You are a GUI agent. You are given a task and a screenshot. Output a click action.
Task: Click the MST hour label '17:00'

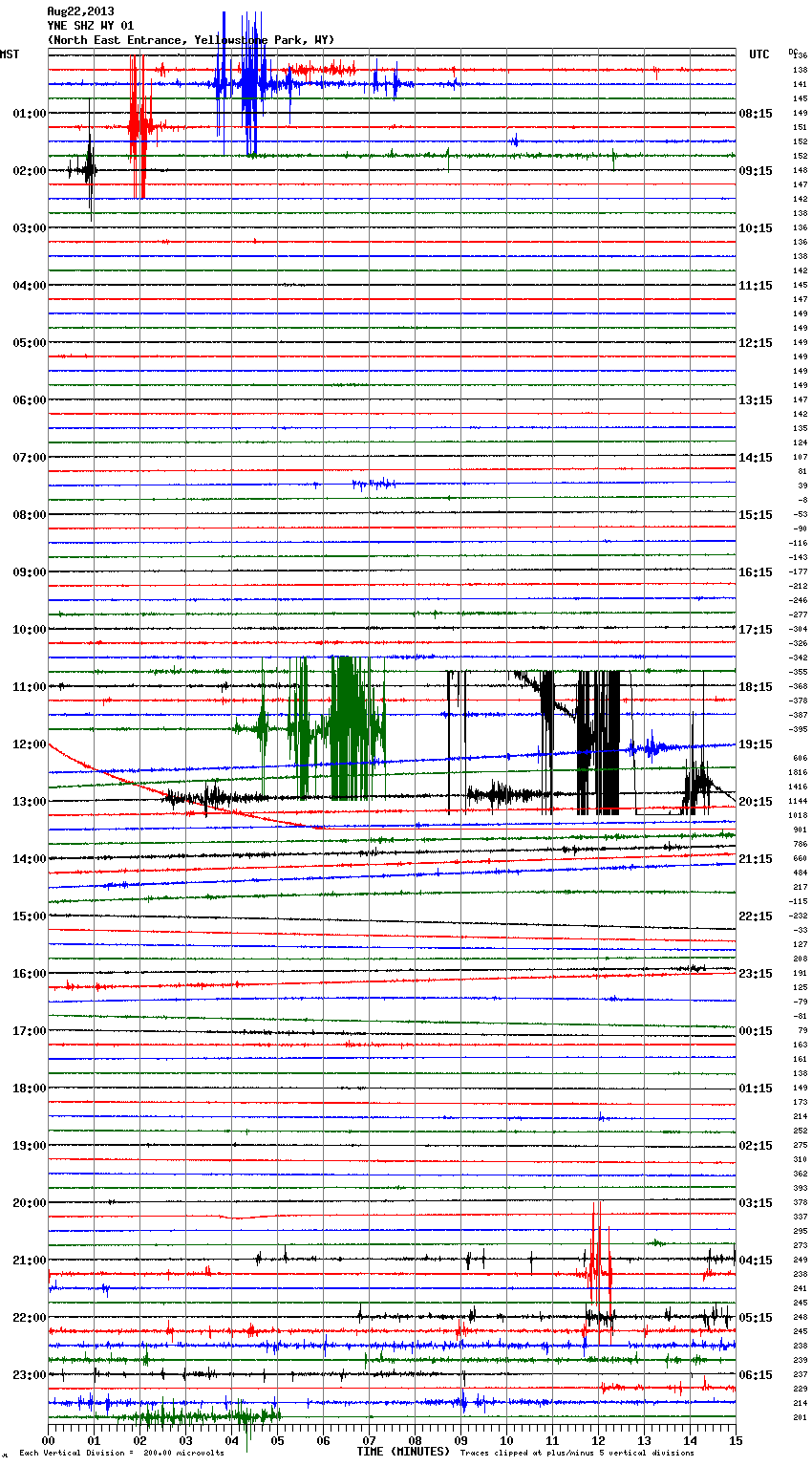(30, 1031)
